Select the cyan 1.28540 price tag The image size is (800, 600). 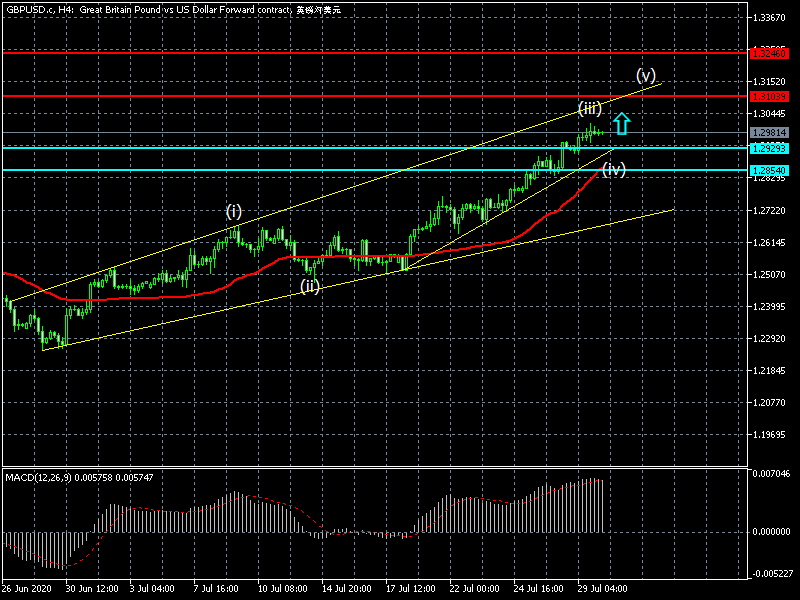click(769, 170)
